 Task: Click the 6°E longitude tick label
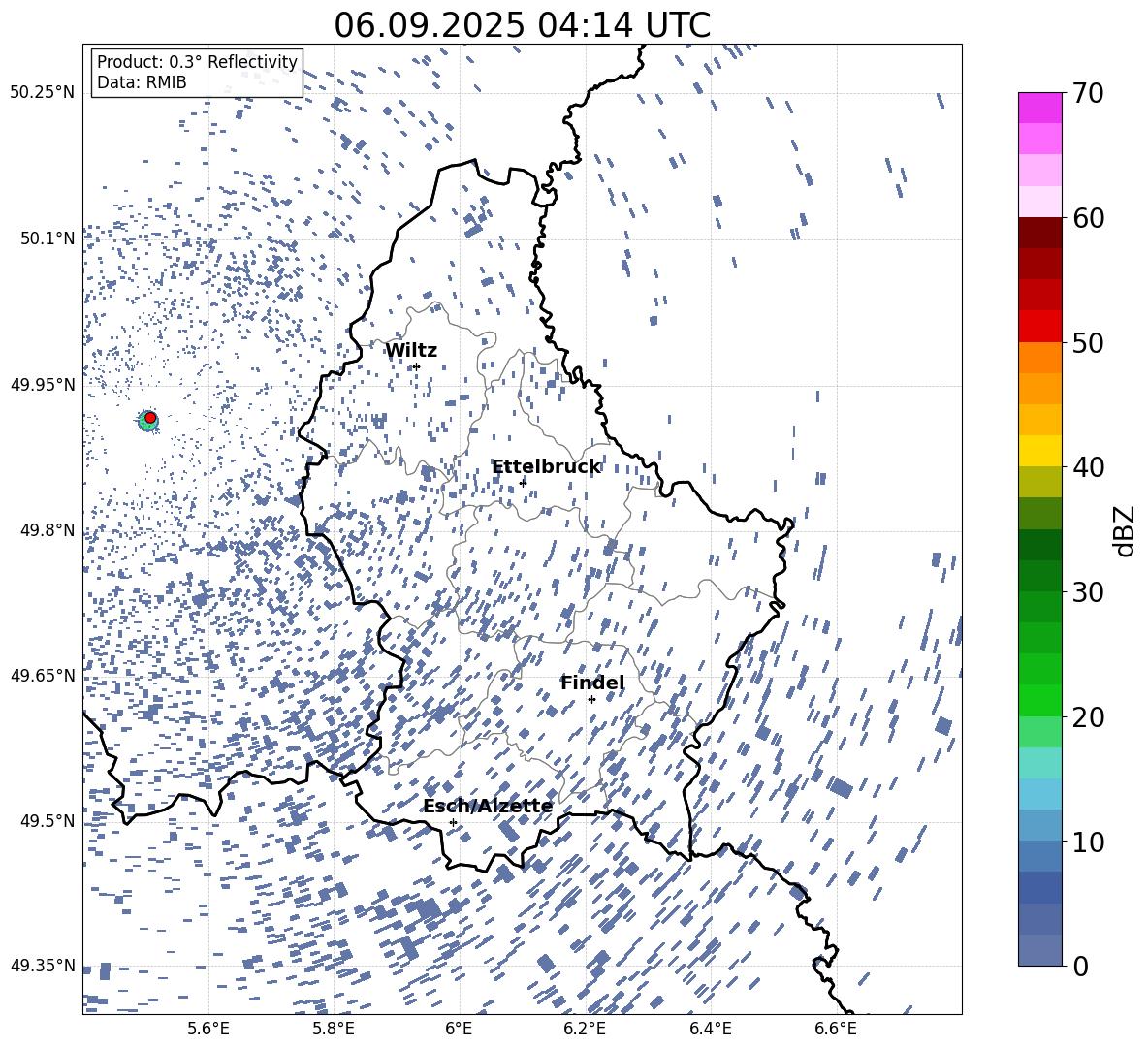pyautogui.click(x=459, y=1029)
